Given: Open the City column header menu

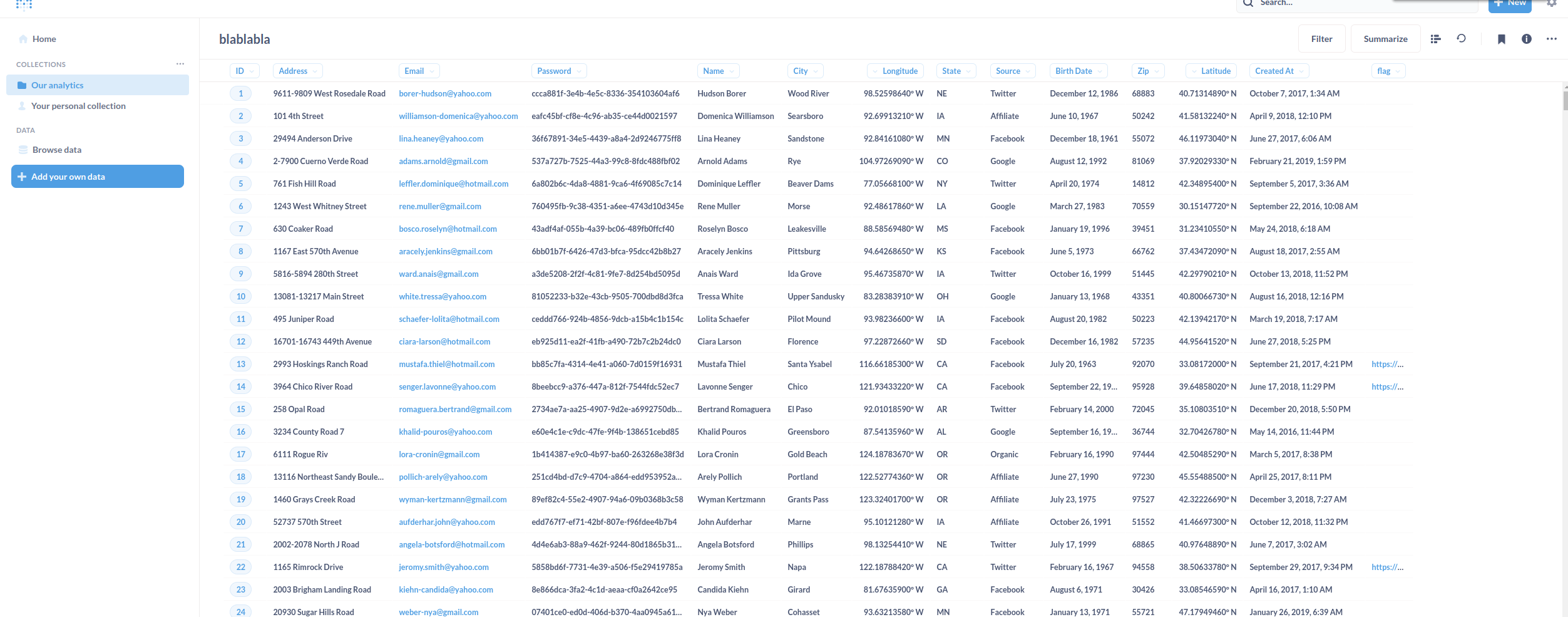Looking at the screenshot, I should coord(805,71).
